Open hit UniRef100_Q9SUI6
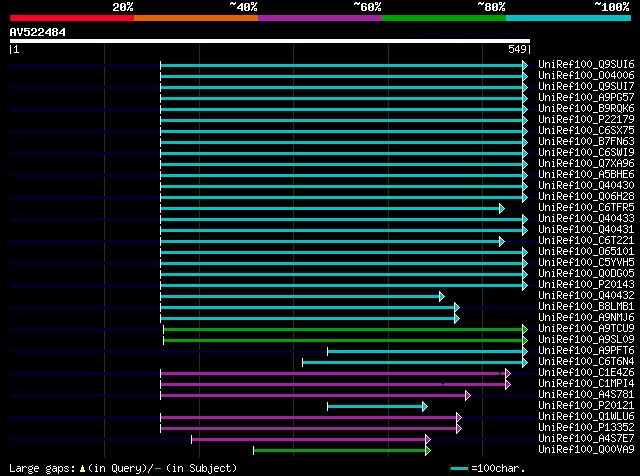 (x=586, y=64)
